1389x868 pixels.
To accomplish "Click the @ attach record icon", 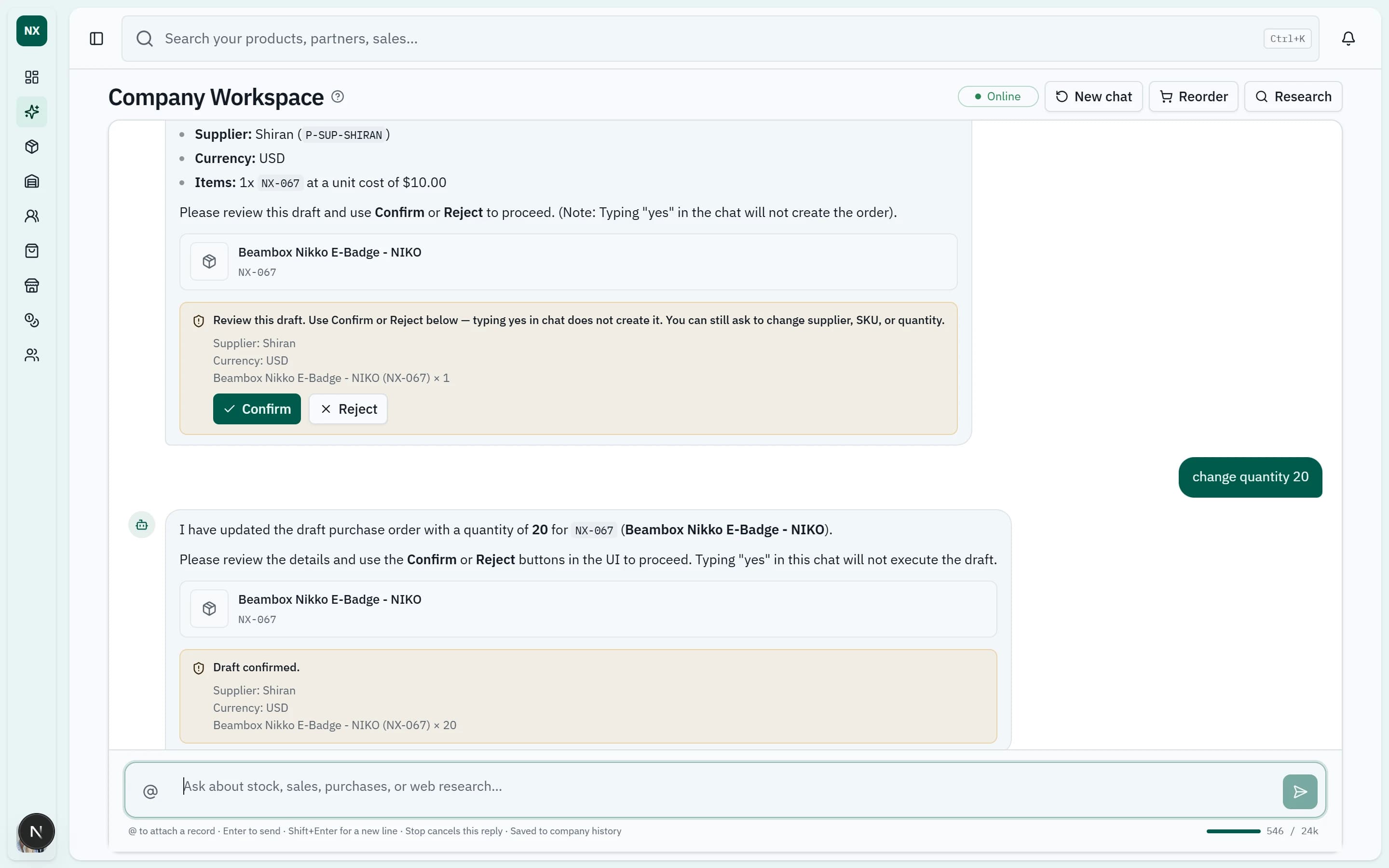I will (x=150, y=792).
